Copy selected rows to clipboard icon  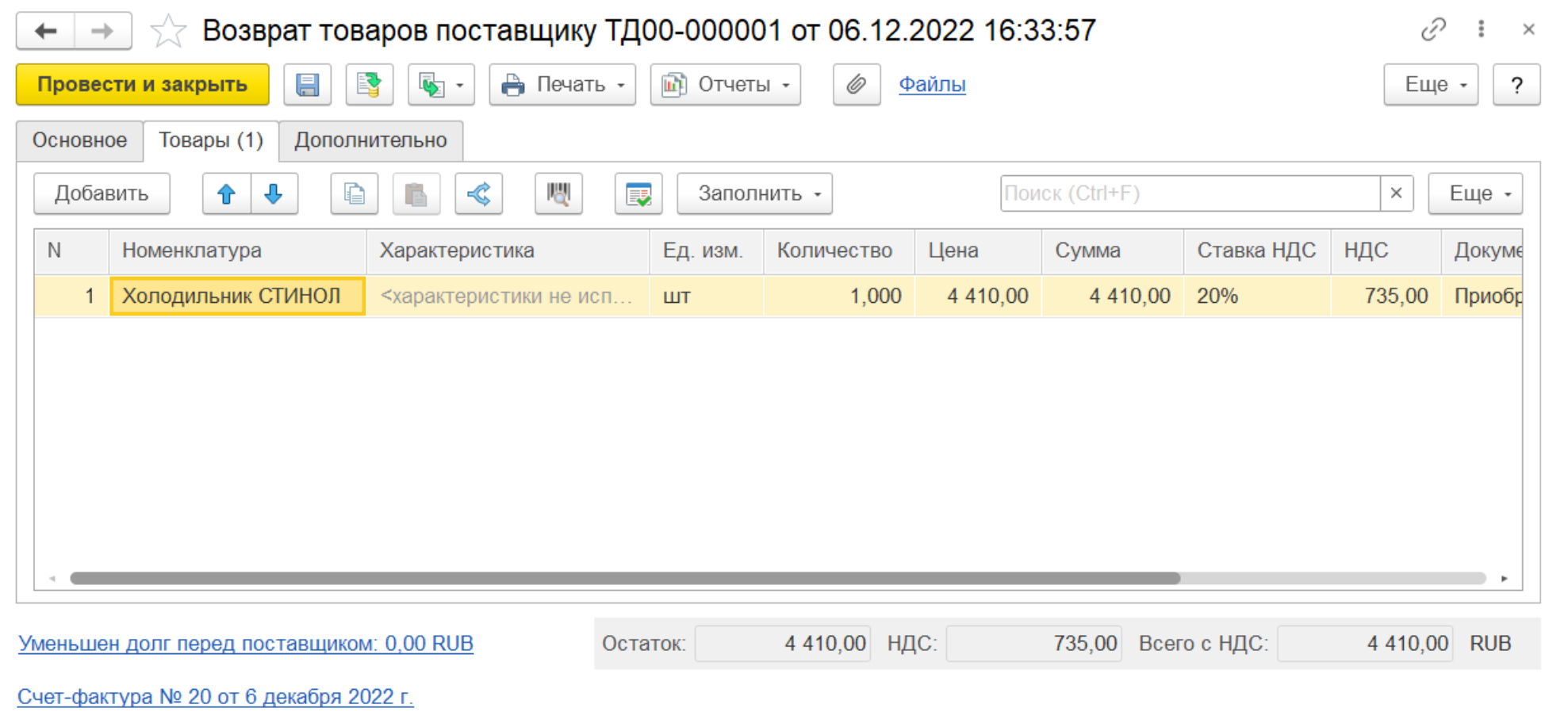[x=354, y=194]
